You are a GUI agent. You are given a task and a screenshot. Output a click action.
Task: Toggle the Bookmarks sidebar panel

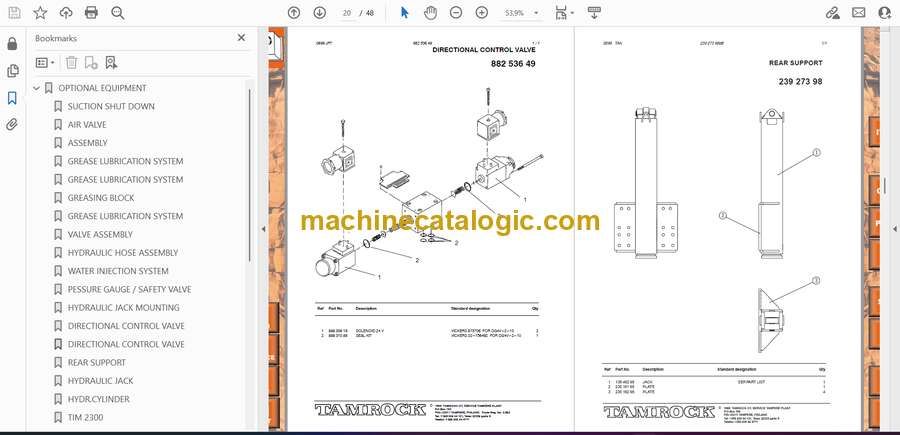tap(12, 98)
